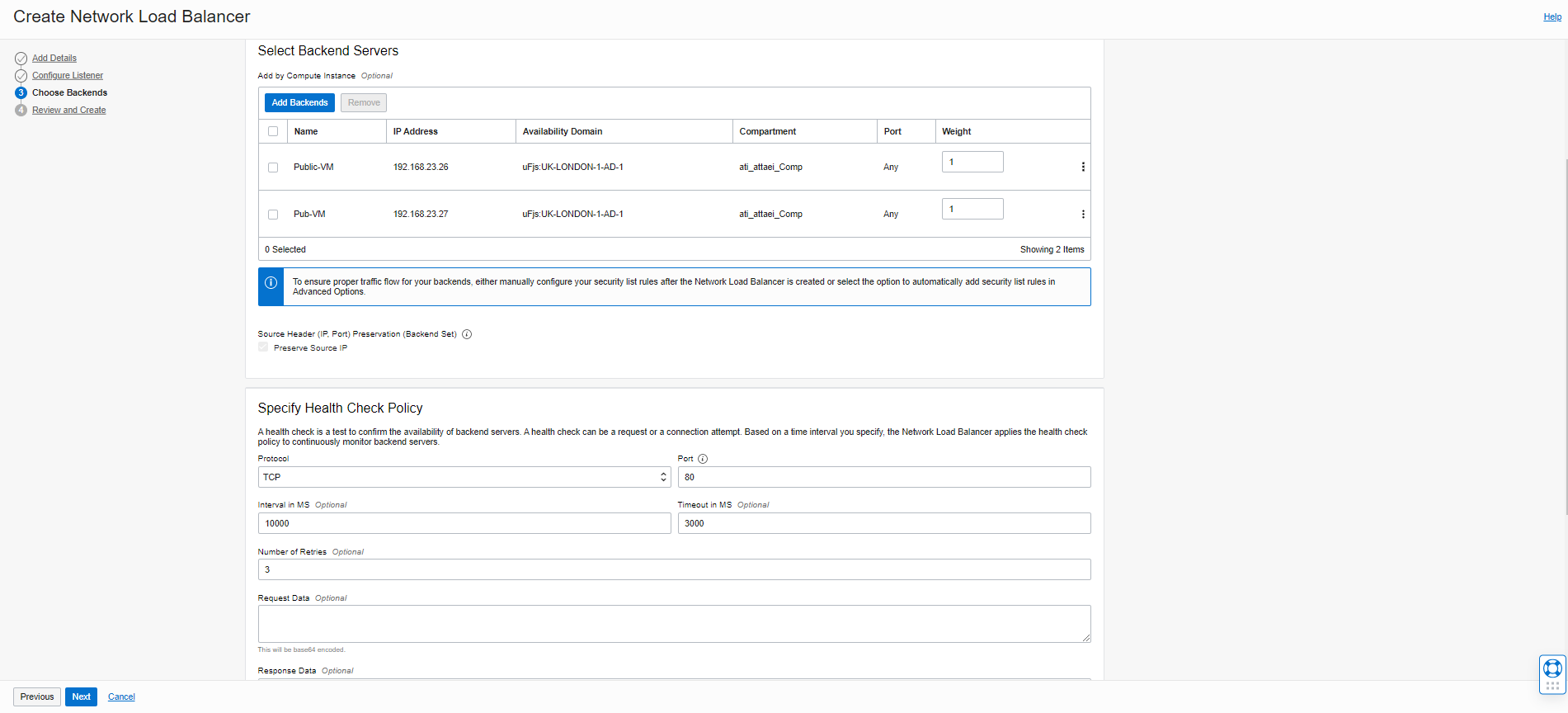Click the Configure Listener checkmark step icon

point(21,76)
